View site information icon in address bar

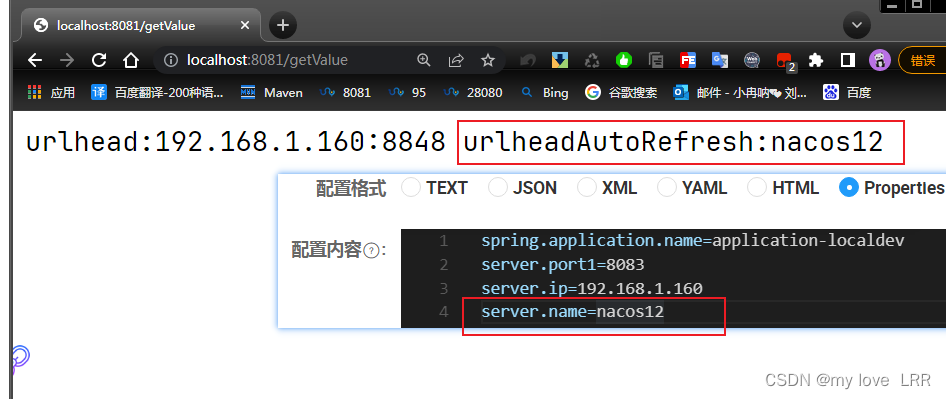[172, 60]
